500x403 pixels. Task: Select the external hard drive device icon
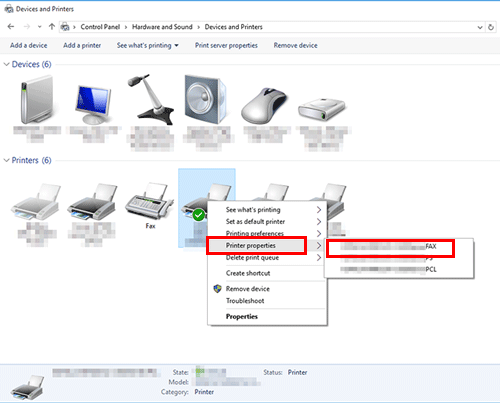pyautogui.click(x=322, y=109)
